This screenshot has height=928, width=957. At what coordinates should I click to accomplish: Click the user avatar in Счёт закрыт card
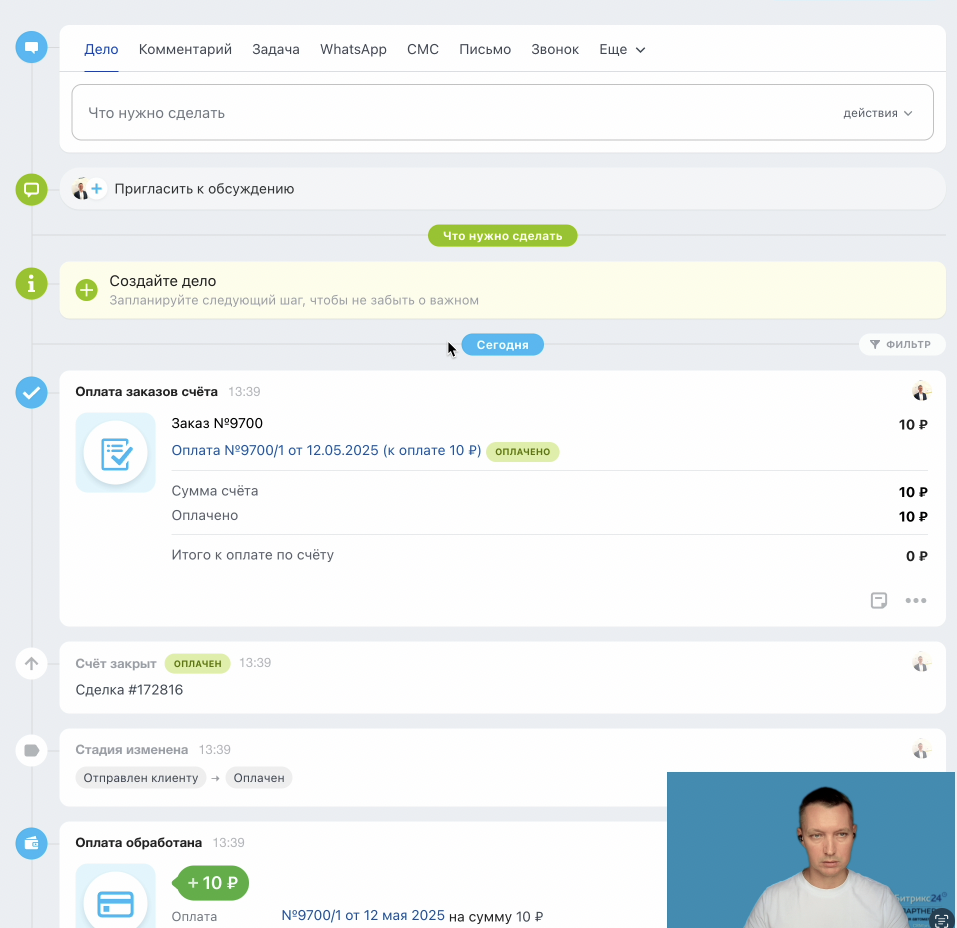[921, 662]
